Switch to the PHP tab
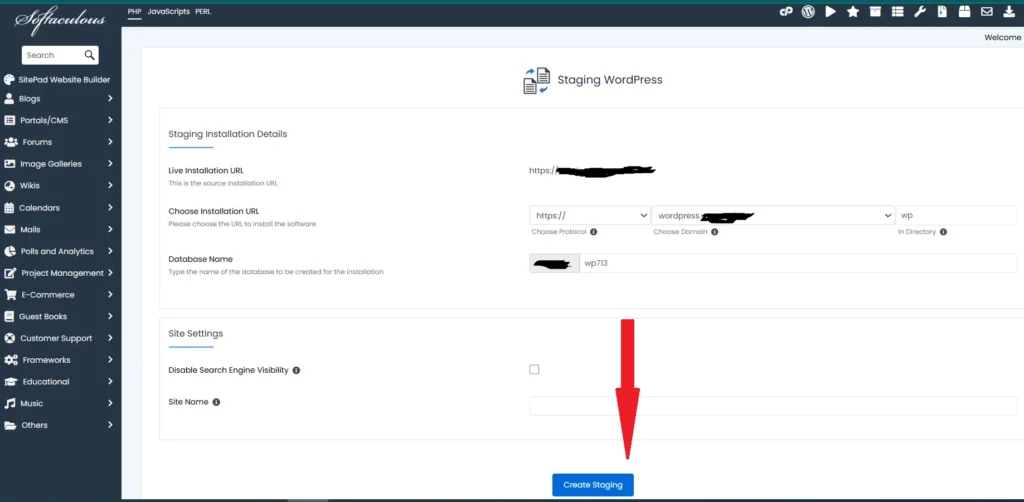 (x=135, y=12)
